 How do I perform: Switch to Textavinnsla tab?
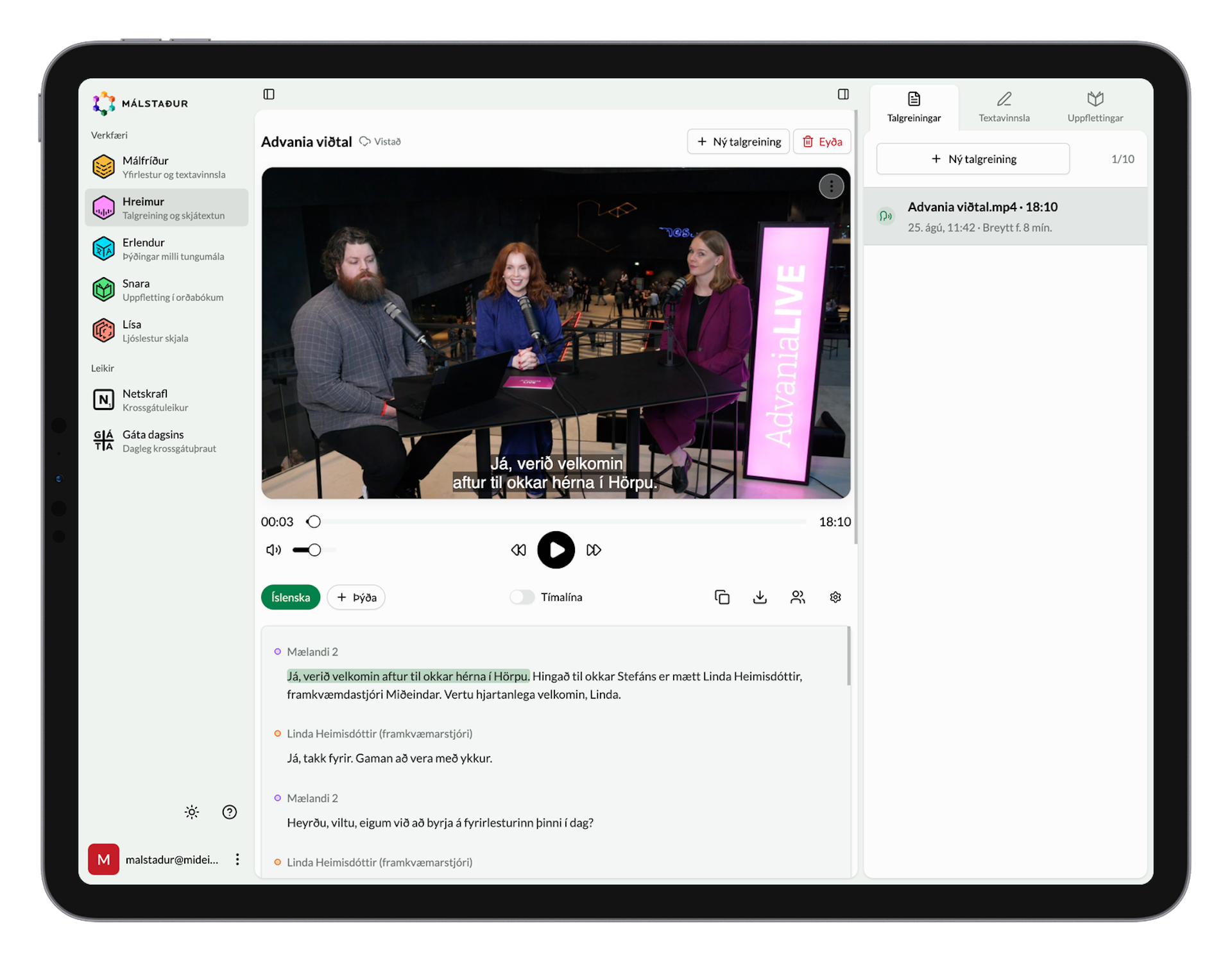[1004, 107]
